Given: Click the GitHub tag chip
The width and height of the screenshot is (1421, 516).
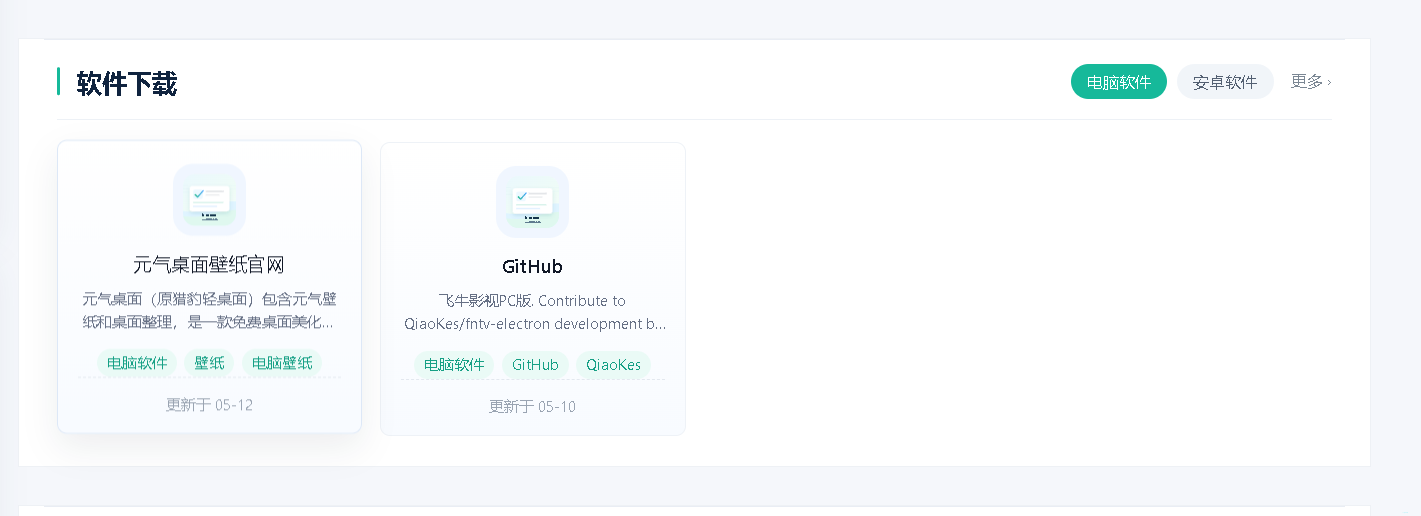Looking at the screenshot, I should pos(535,365).
